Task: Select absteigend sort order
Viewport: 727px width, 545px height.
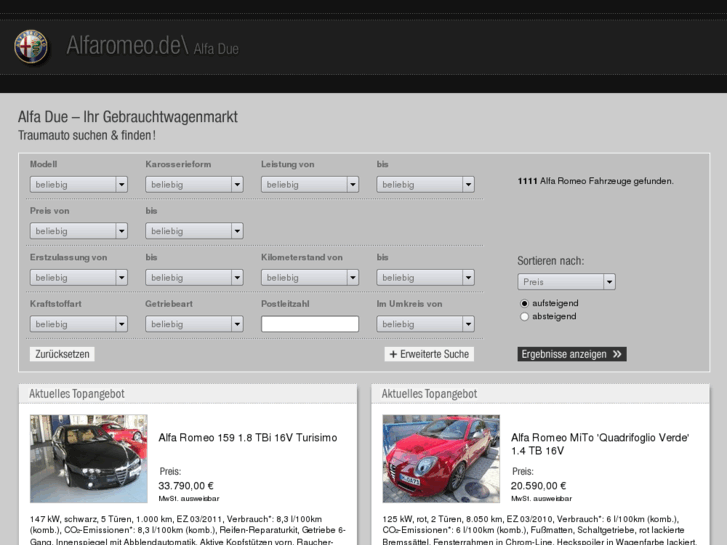Action: [x=524, y=317]
